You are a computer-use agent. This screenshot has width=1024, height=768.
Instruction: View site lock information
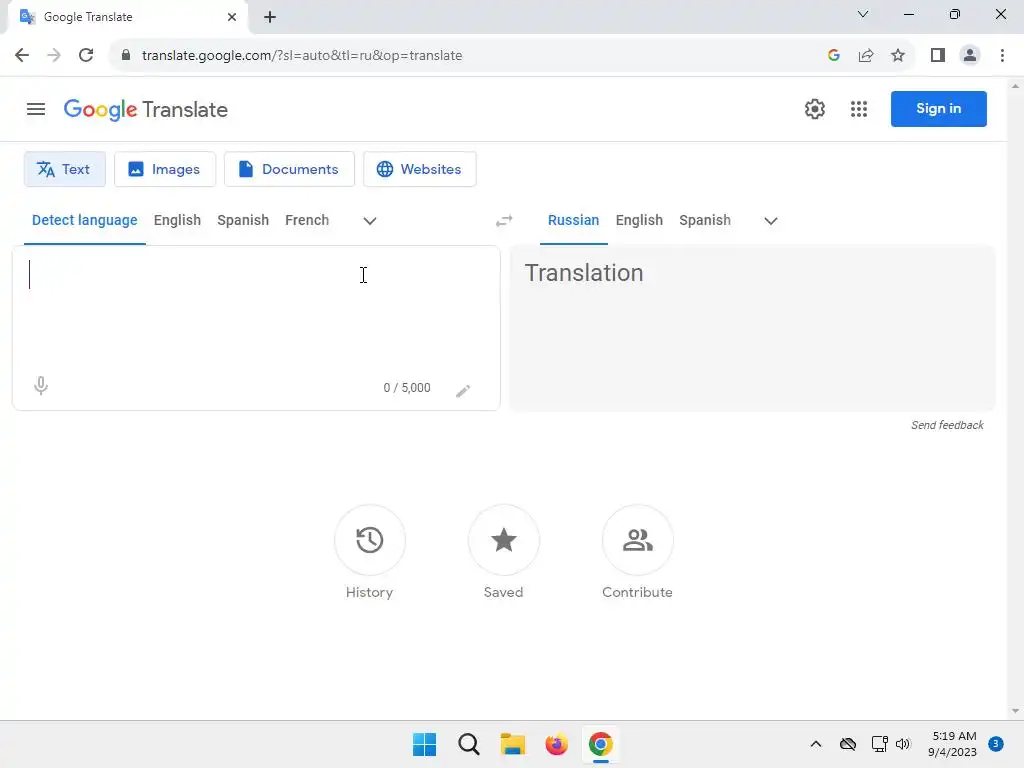pyautogui.click(x=126, y=55)
